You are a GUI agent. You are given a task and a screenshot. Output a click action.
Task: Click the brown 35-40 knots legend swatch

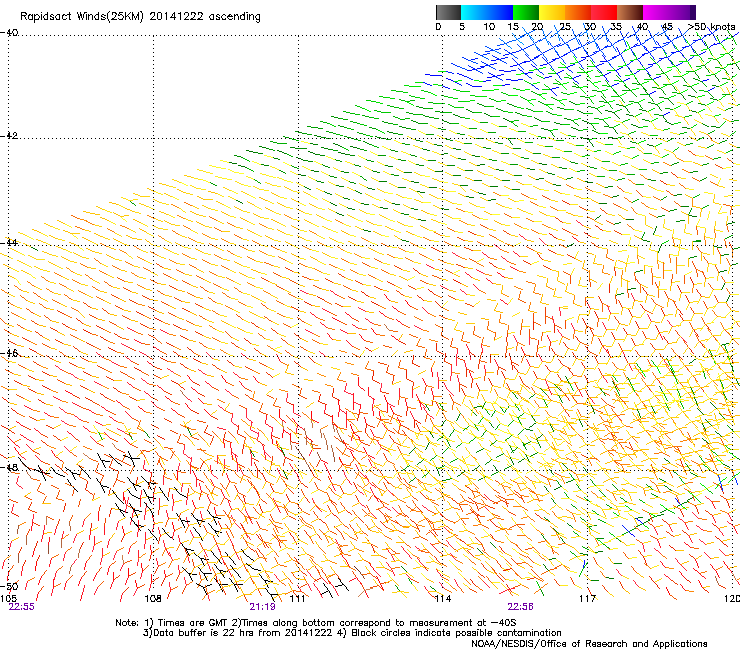tap(630, 12)
